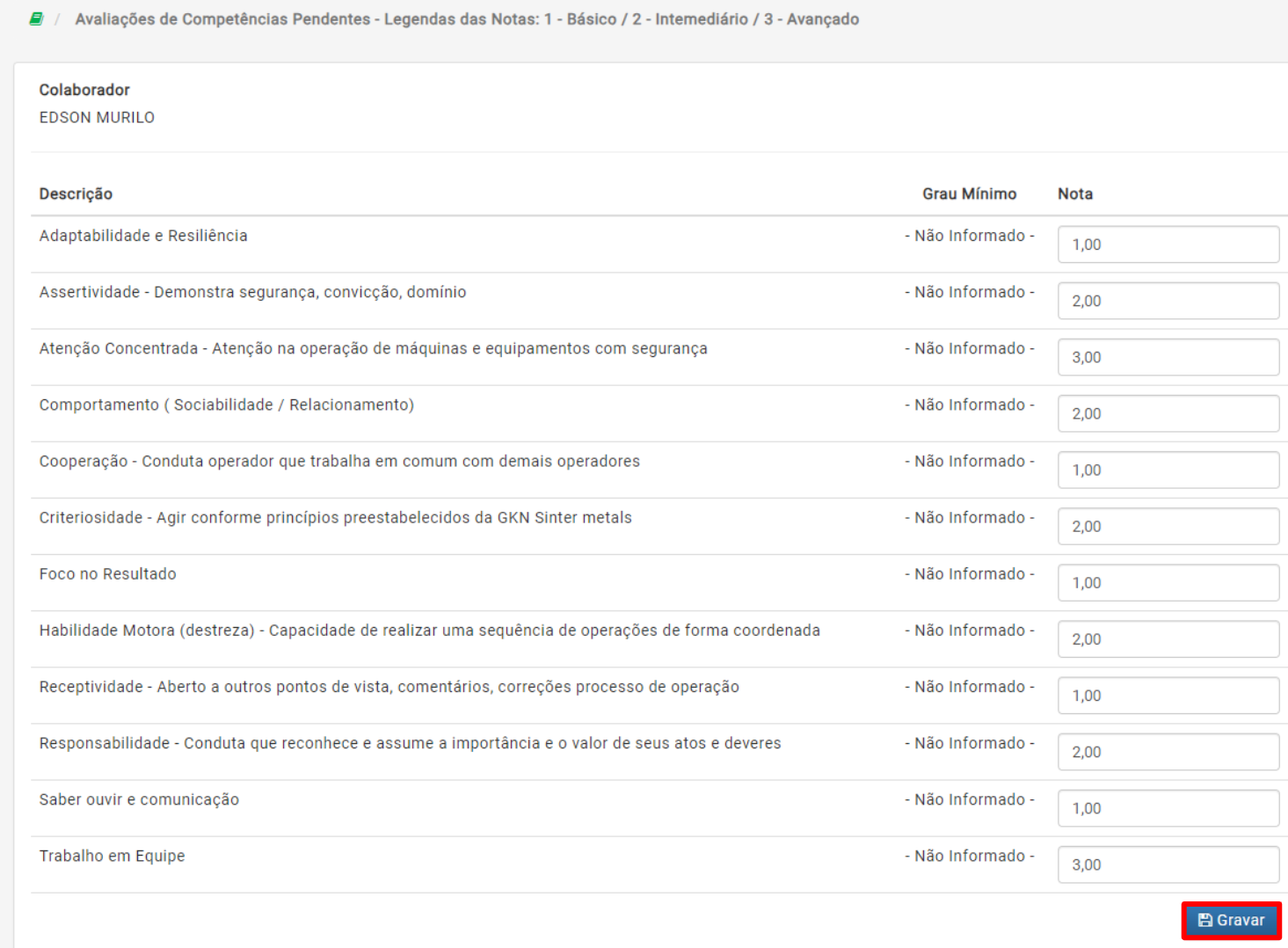Click the Atenção Concentrada description text

(x=373, y=348)
